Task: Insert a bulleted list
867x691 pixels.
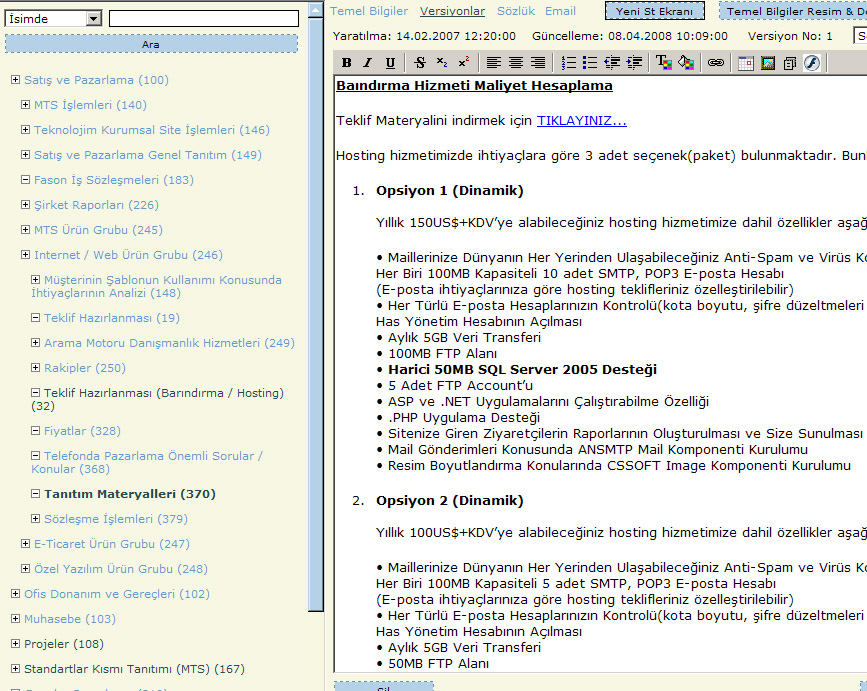Action: (x=590, y=63)
